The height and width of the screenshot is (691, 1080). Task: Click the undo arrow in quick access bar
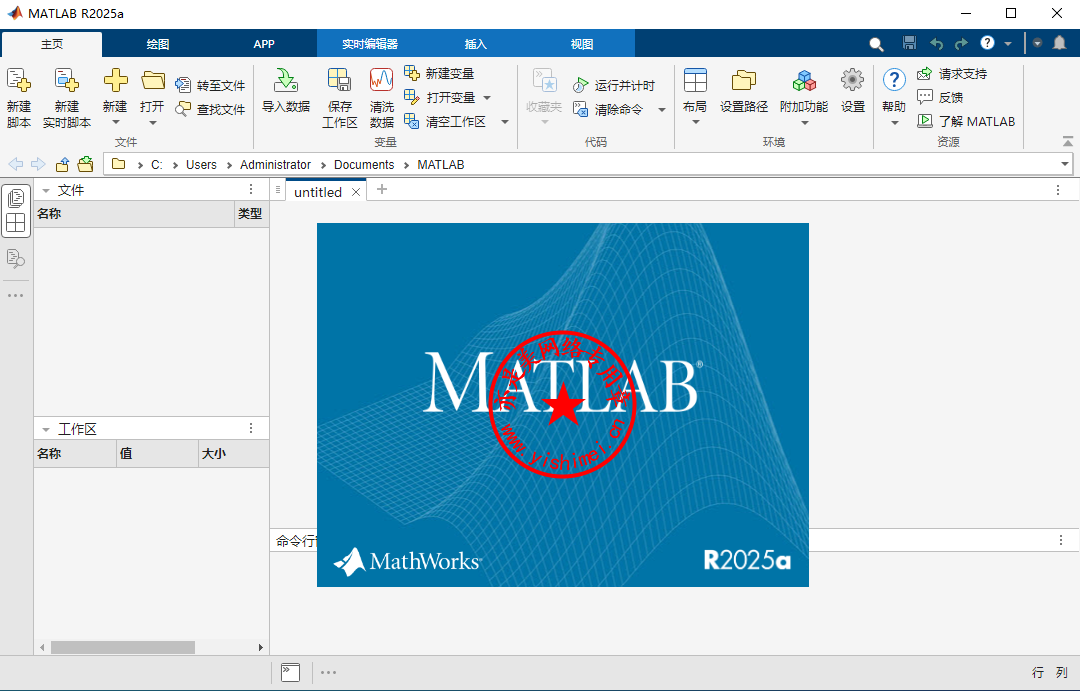click(x=936, y=43)
